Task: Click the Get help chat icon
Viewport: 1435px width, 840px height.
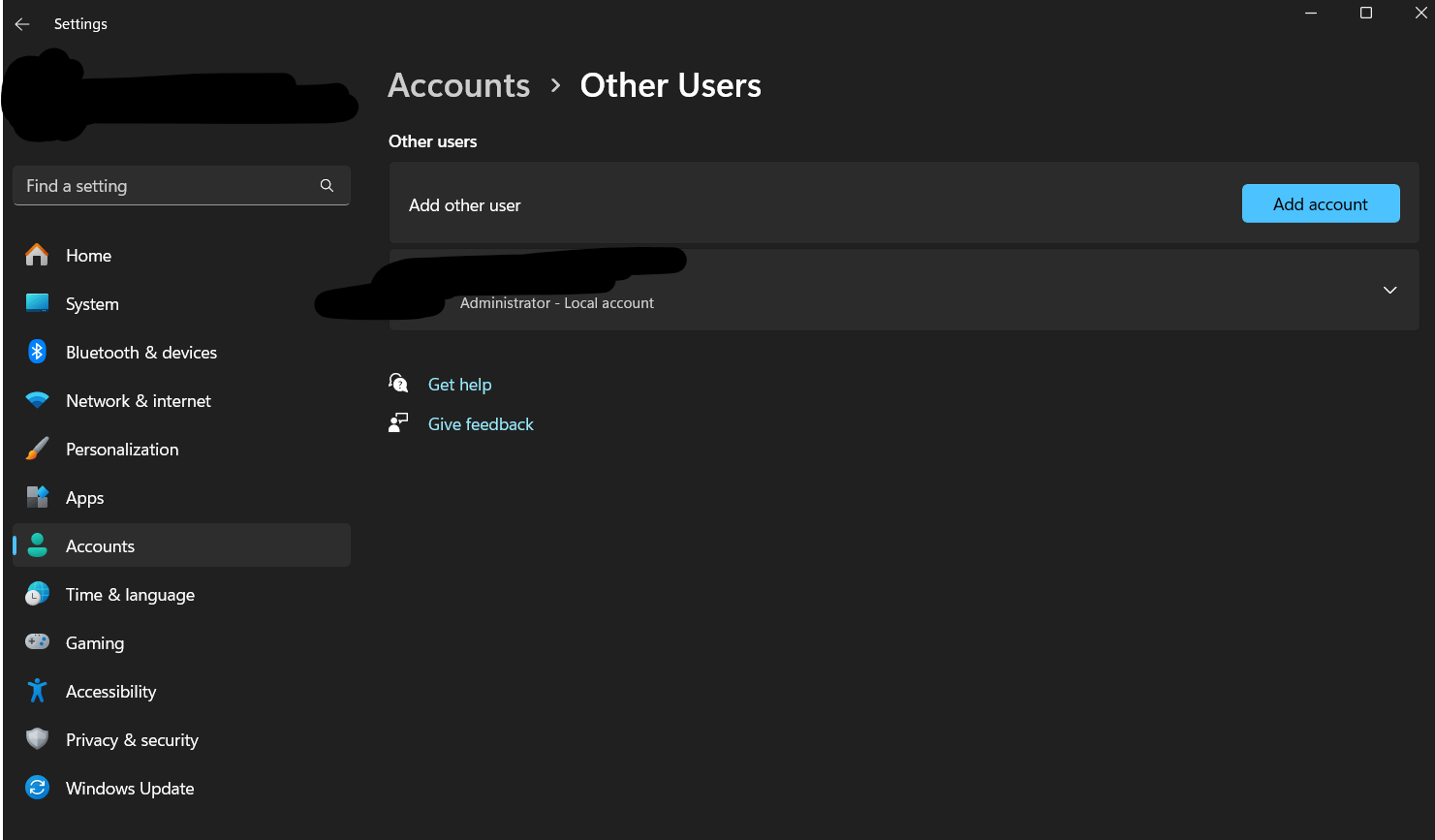Action: 398,384
